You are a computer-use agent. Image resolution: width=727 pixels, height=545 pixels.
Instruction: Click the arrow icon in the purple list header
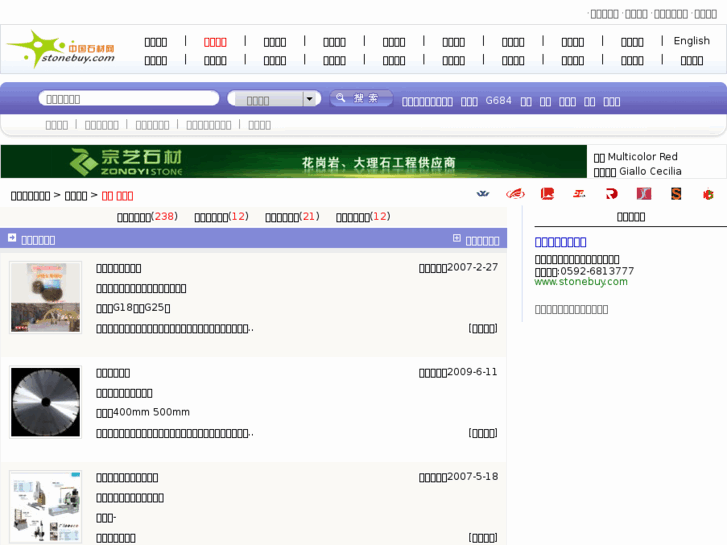coord(12,238)
